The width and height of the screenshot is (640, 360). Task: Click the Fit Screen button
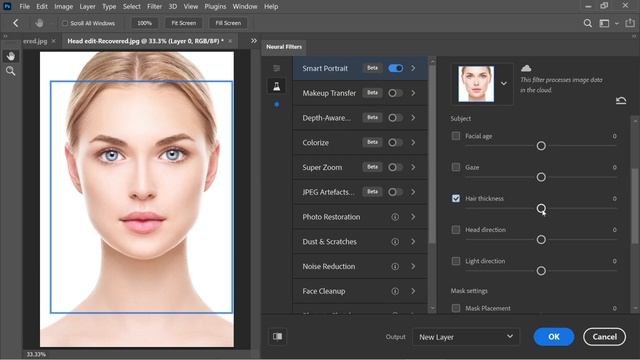pyautogui.click(x=184, y=23)
